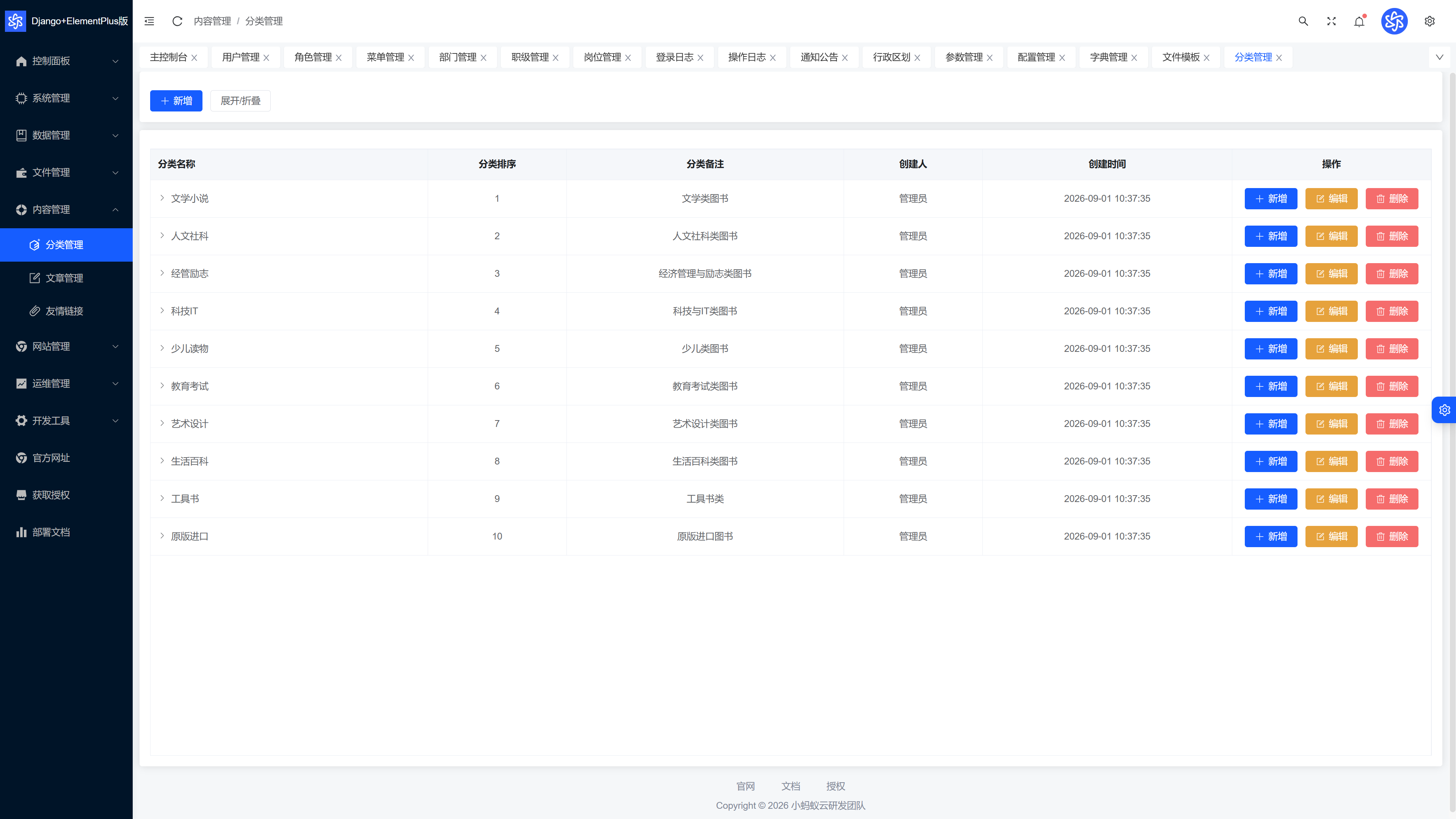The height and width of the screenshot is (819, 1456).
Task: Collapse the sidebar with the fold icon
Action: click(149, 21)
